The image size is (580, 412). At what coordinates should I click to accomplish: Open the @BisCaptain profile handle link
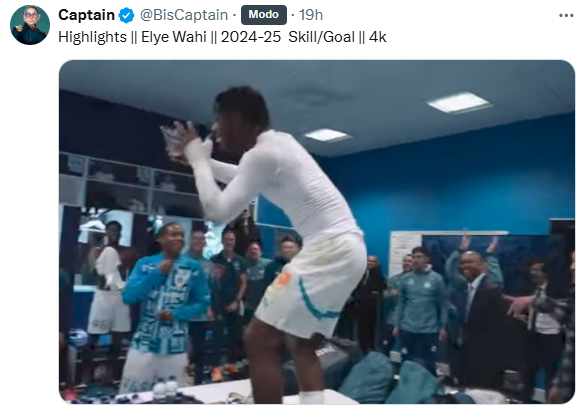[x=184, y=15]
